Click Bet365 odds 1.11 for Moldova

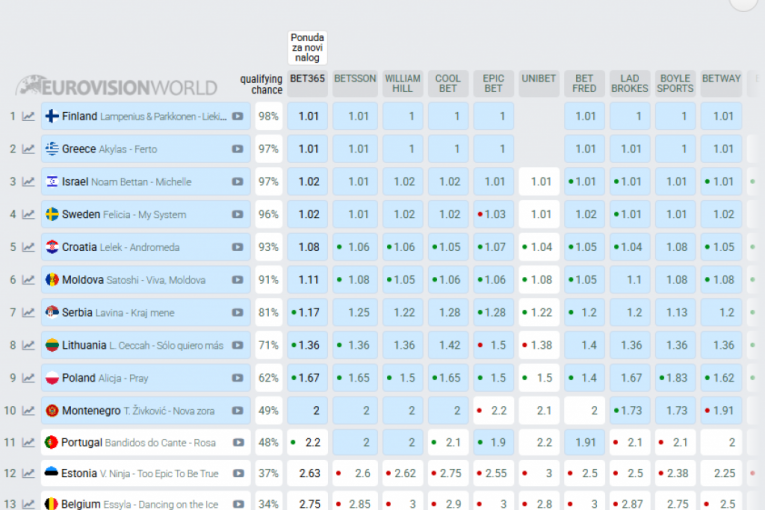tap(307, 280)
